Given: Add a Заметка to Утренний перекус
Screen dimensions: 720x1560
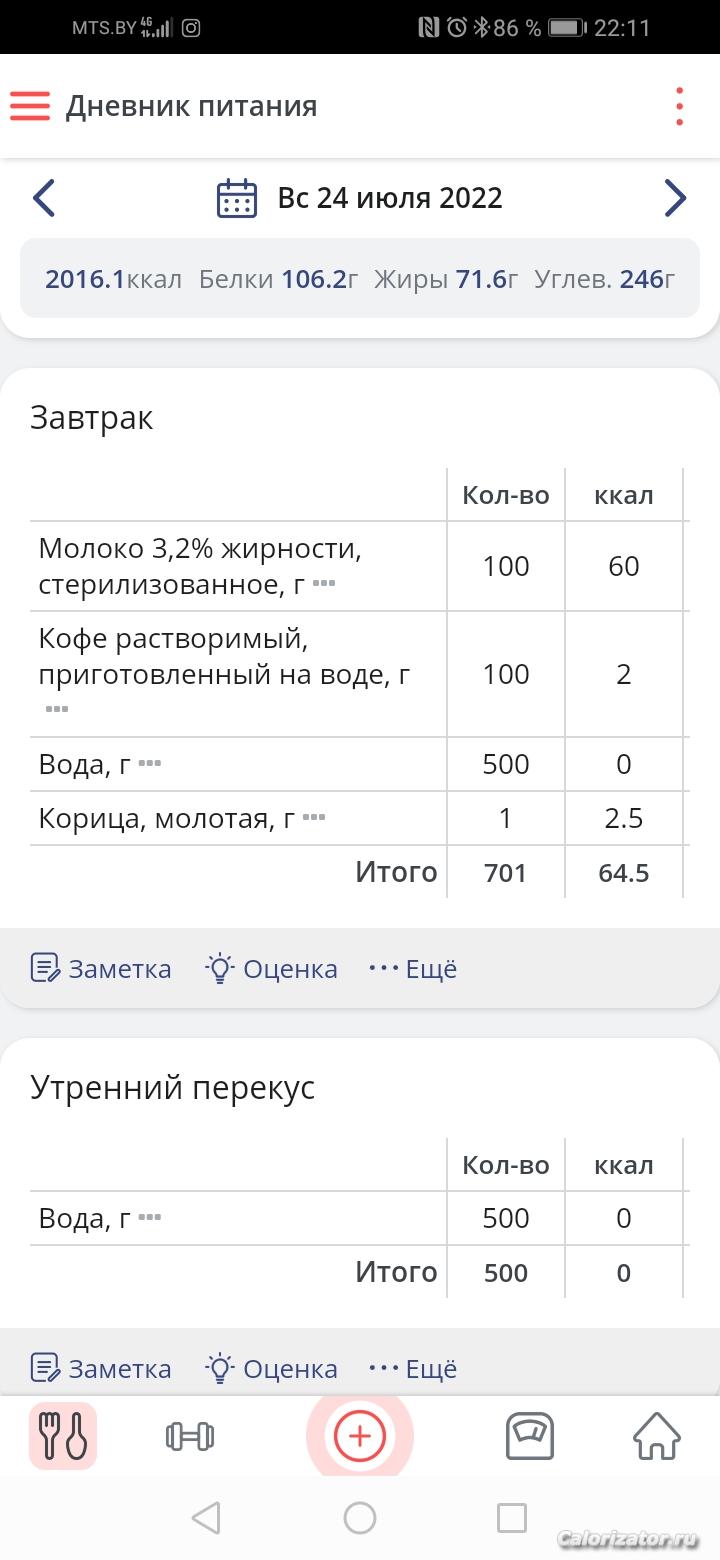Looking at the screenshot, I should tap(101, 1369).
